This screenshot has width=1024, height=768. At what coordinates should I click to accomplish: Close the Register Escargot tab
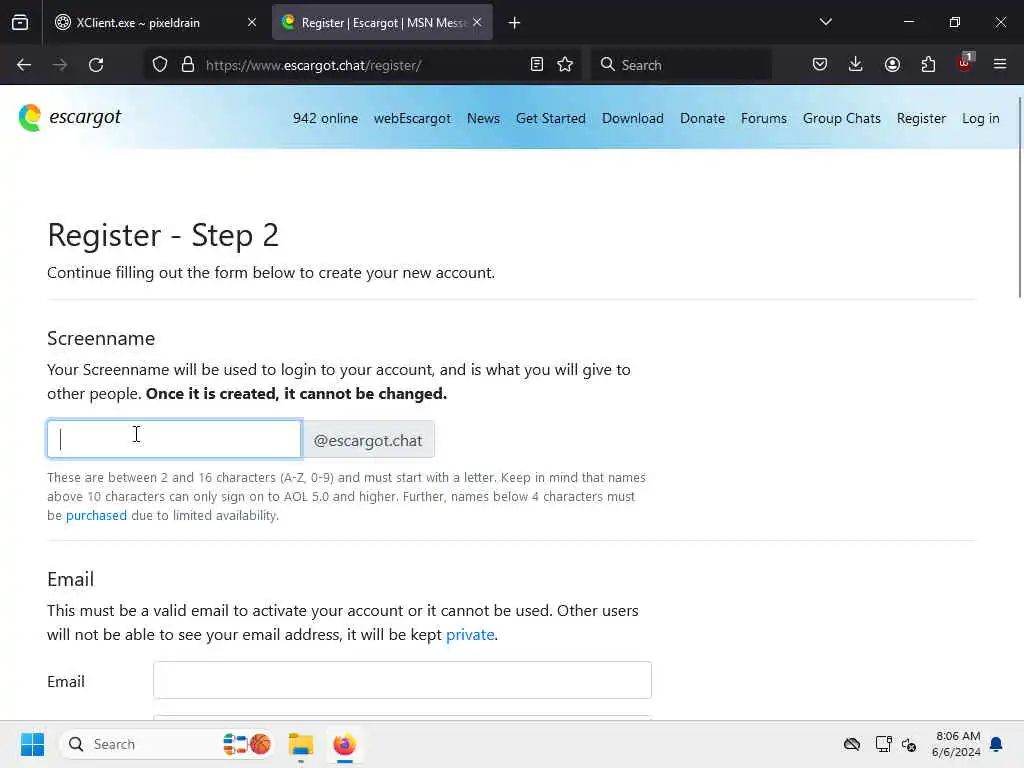point(477,23)
